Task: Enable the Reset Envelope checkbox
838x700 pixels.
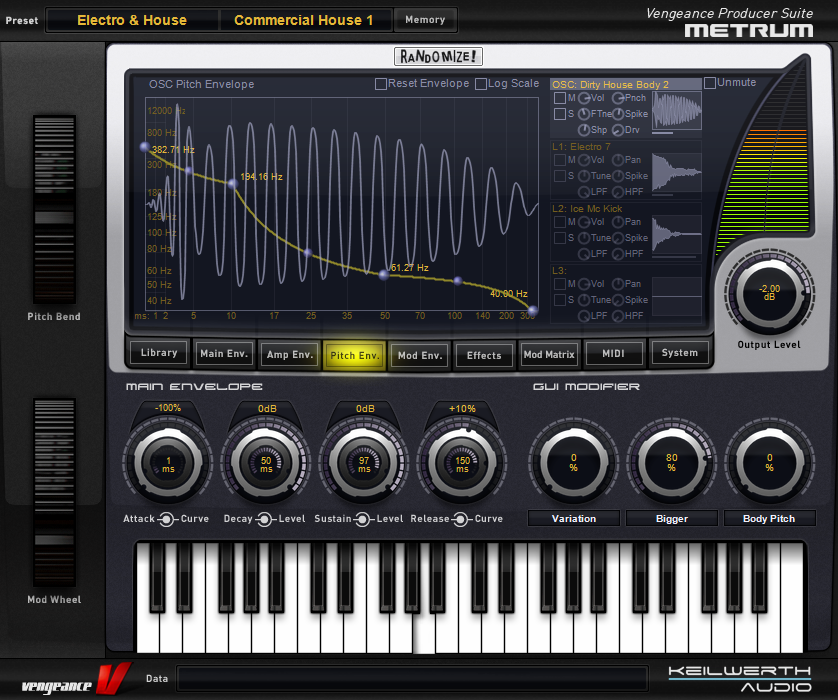Action: (381, 84)
